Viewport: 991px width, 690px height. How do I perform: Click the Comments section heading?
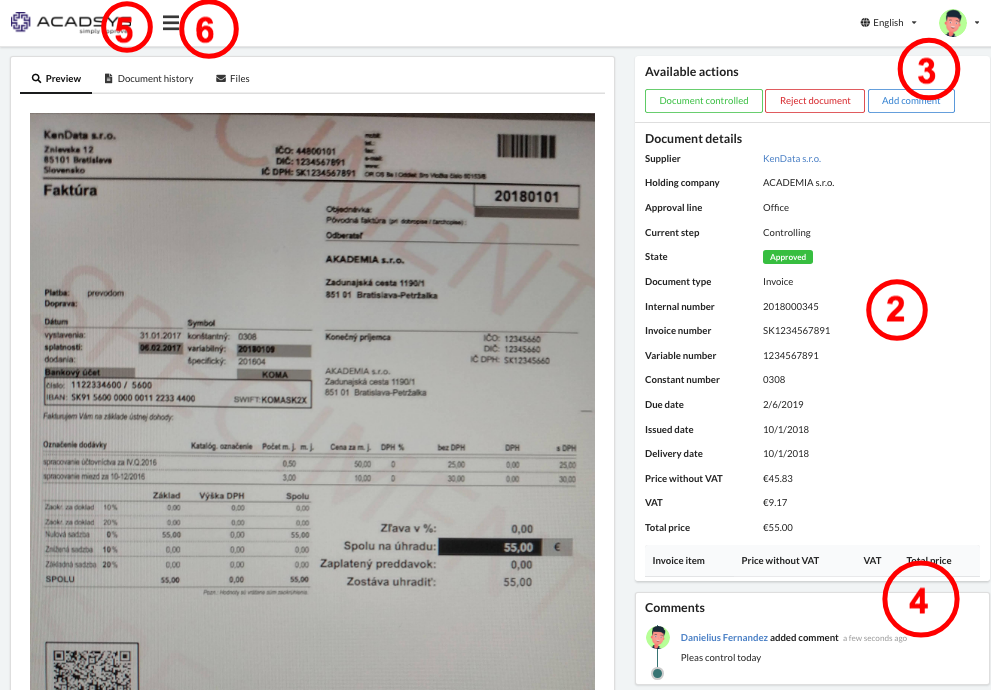click(x=674, y=608)
